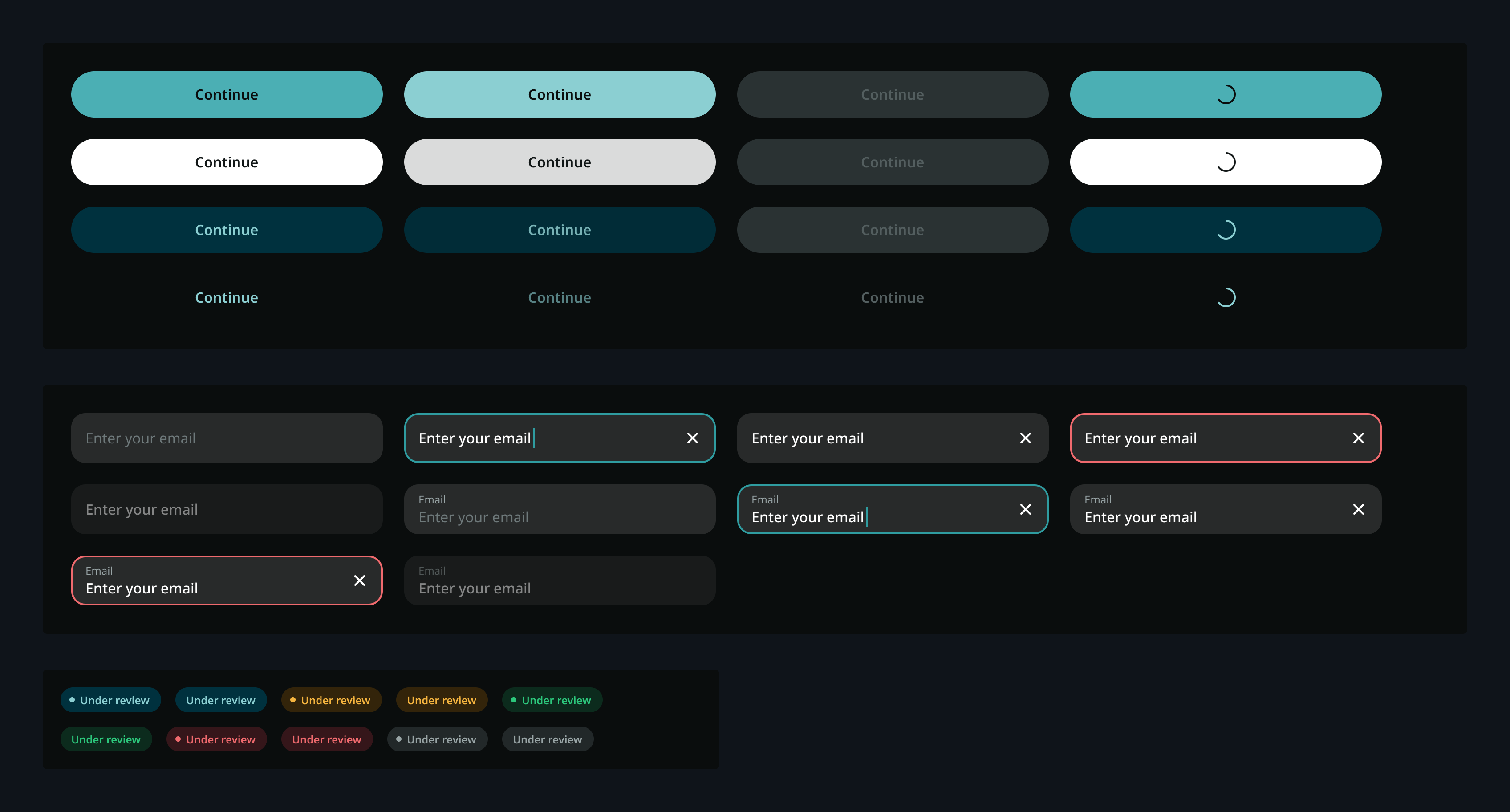The height and width of the screenshot is (812, 1510).
Task: Click the pale light-teal Continue button
Action: click(560, 94)
